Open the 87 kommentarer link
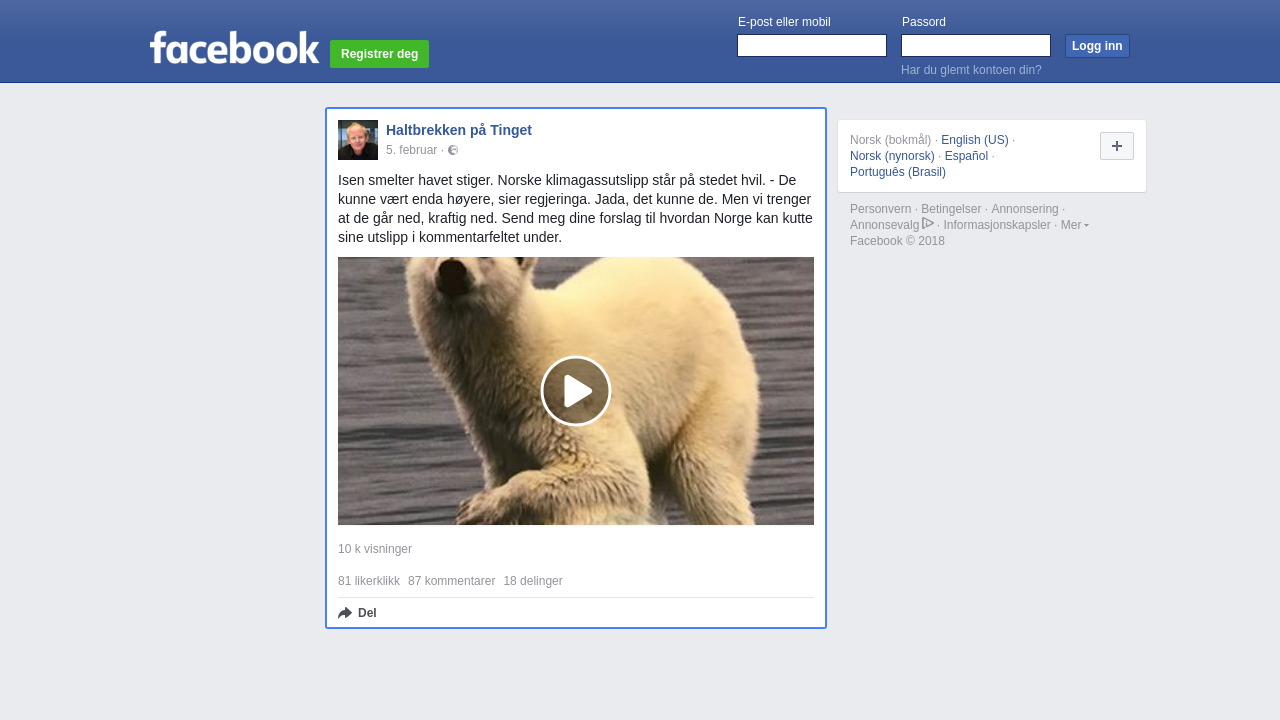The image size is (1280, 720). pos(451,581)
